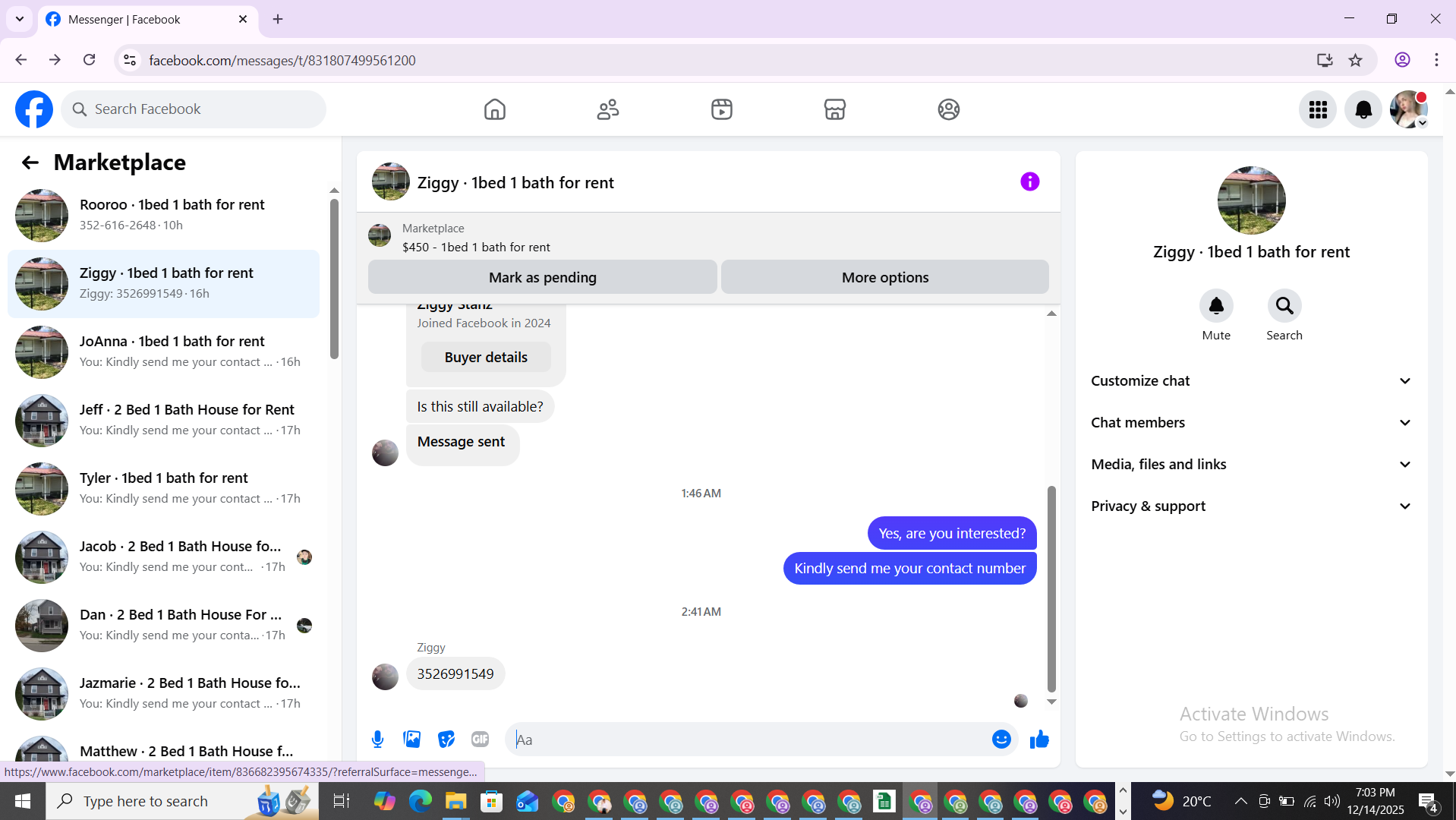Expand Customize chat section
Viewport: 1456px width, 820px height.
click(1251, 381)
